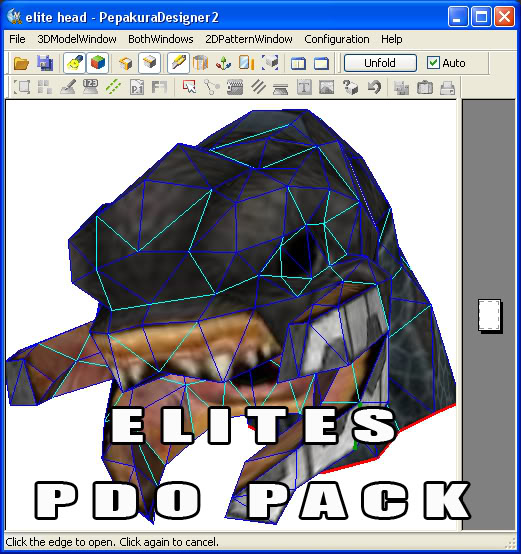Click the yellow folder Open file icon

21,63
